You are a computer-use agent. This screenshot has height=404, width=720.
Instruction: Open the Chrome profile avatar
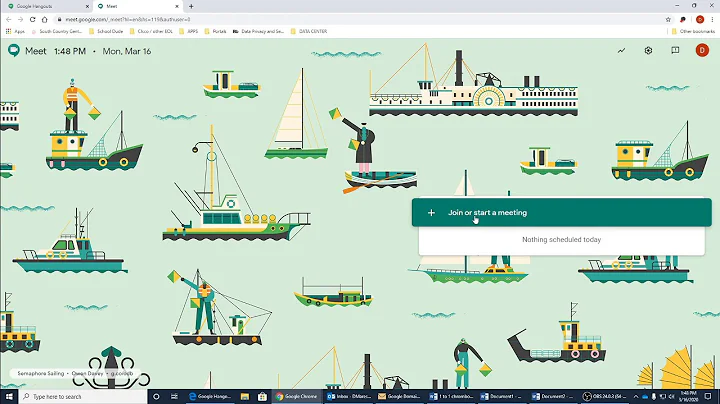(700, 19)
